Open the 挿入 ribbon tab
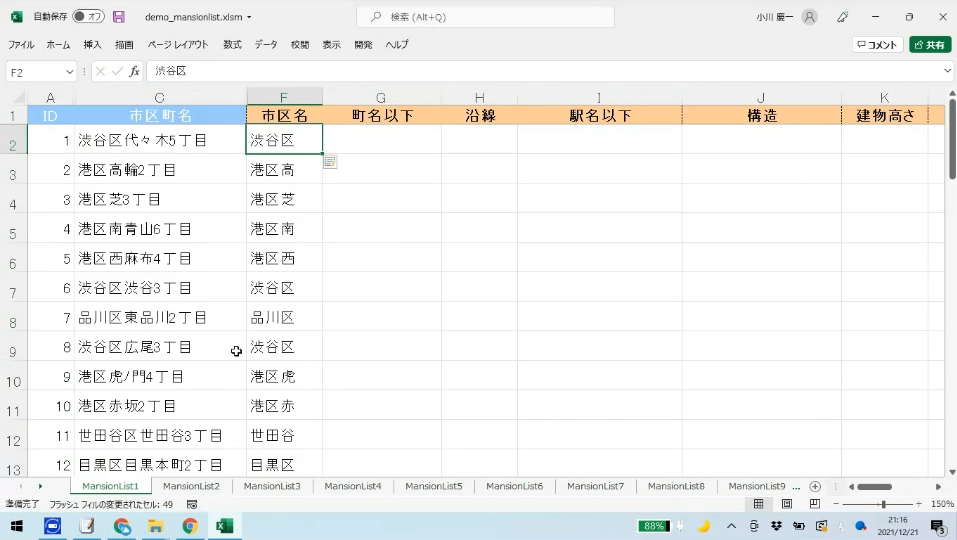 [92, 45]
